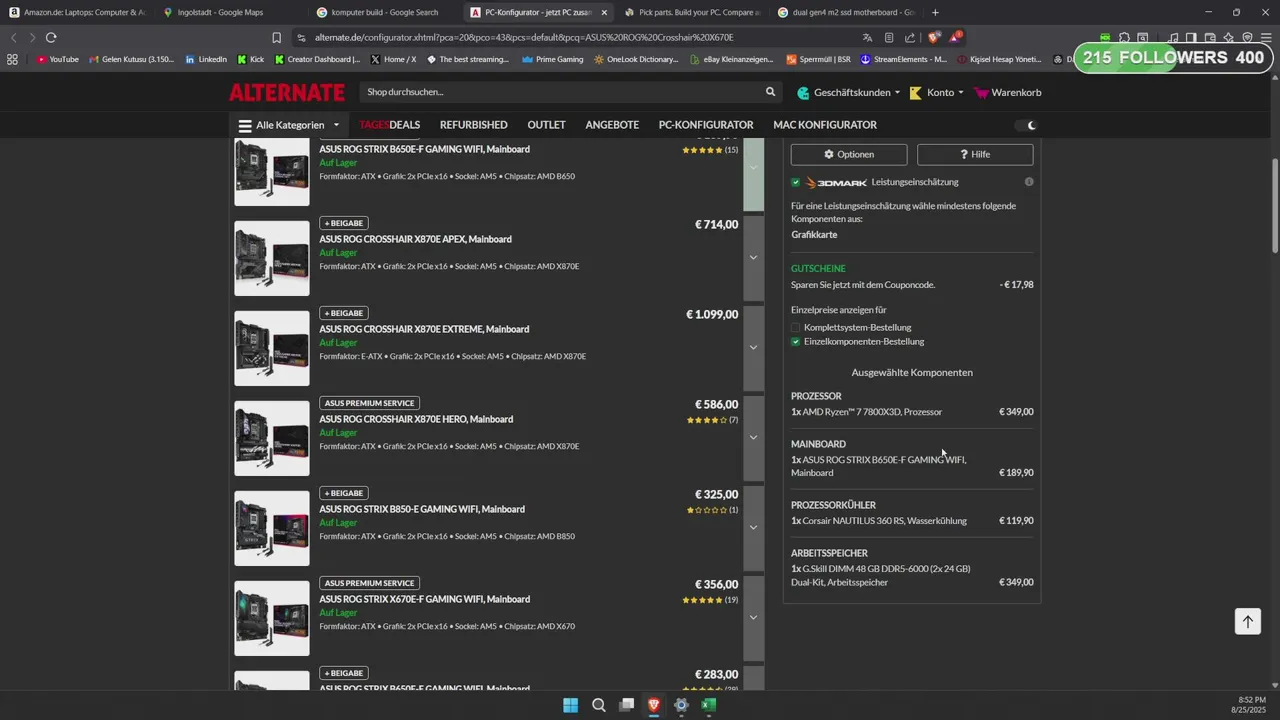Open Alle Kategorien menu
Screen dimensions: 1280x720
pos(289,125)
